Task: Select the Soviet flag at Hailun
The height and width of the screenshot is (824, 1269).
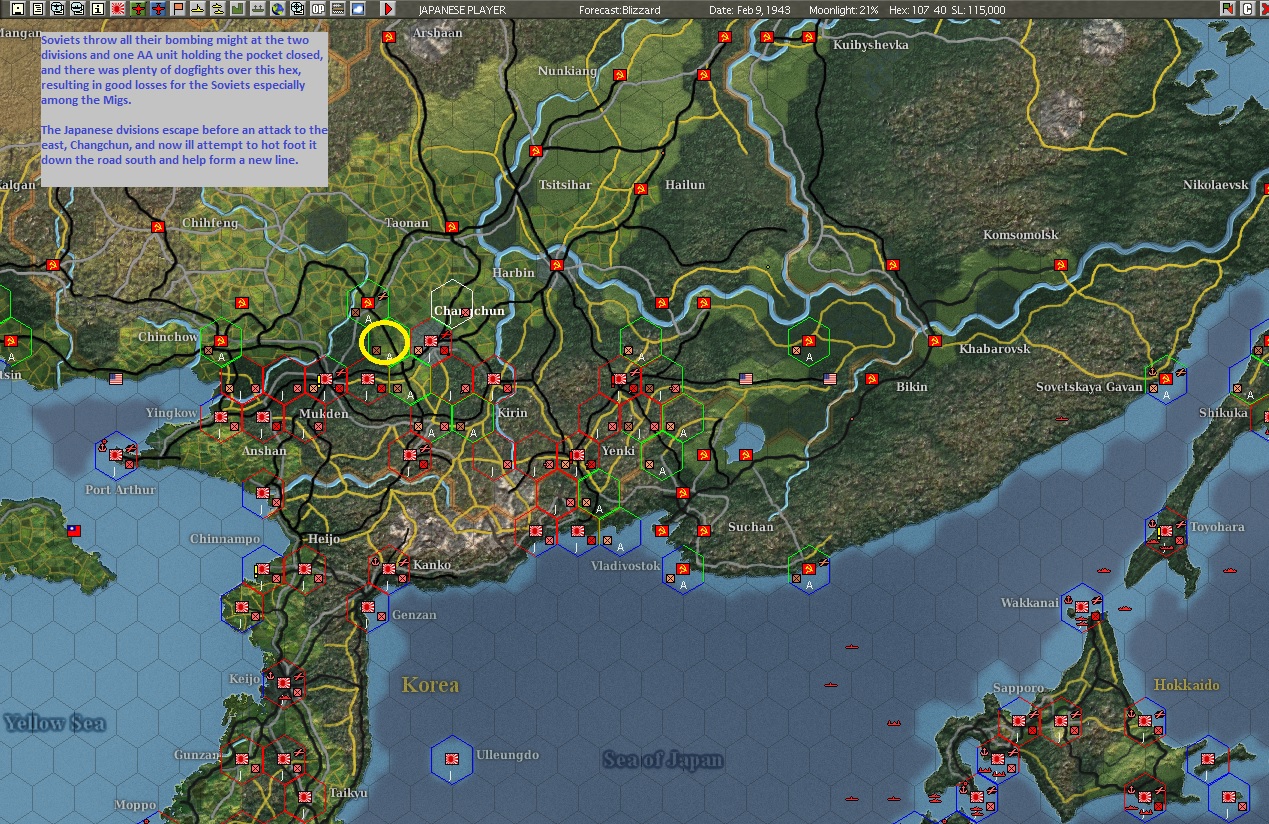Action: [x=641, y=187]
